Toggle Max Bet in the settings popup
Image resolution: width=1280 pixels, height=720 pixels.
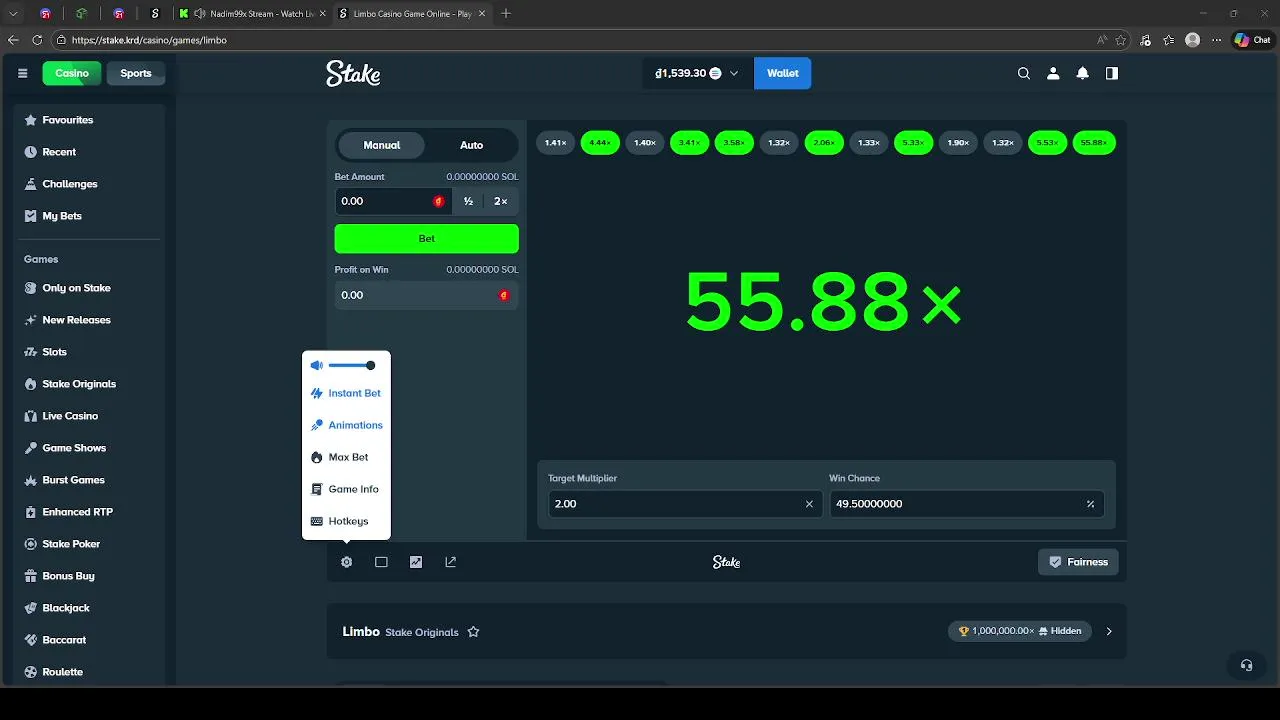(340, 457)
